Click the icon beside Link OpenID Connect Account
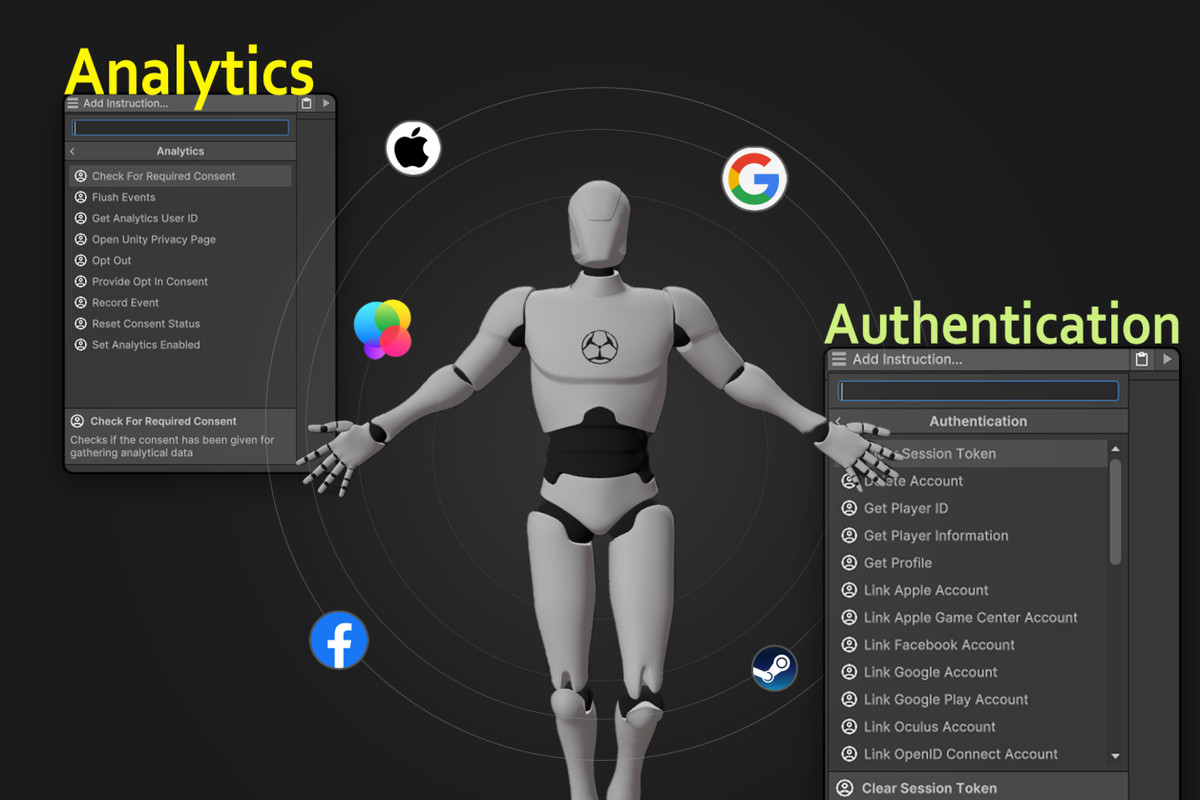Image resolution: width=1200 pixels, height=800 pixels. 850,754
